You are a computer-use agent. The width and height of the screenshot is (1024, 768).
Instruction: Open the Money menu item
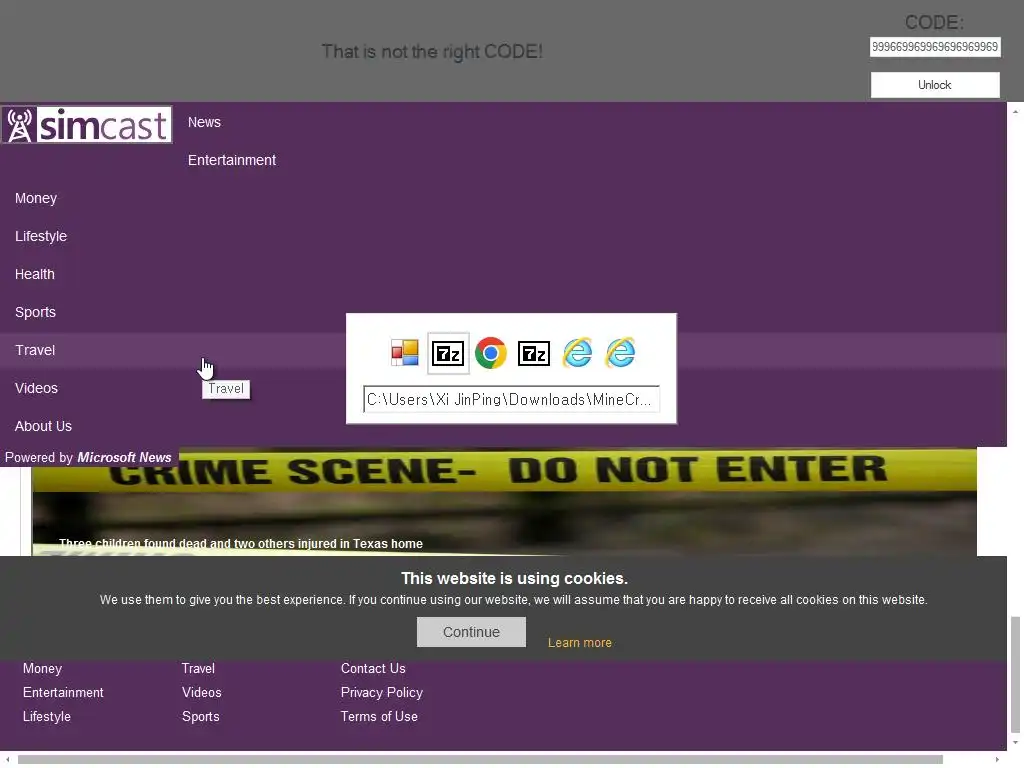(x=36, y=198)
